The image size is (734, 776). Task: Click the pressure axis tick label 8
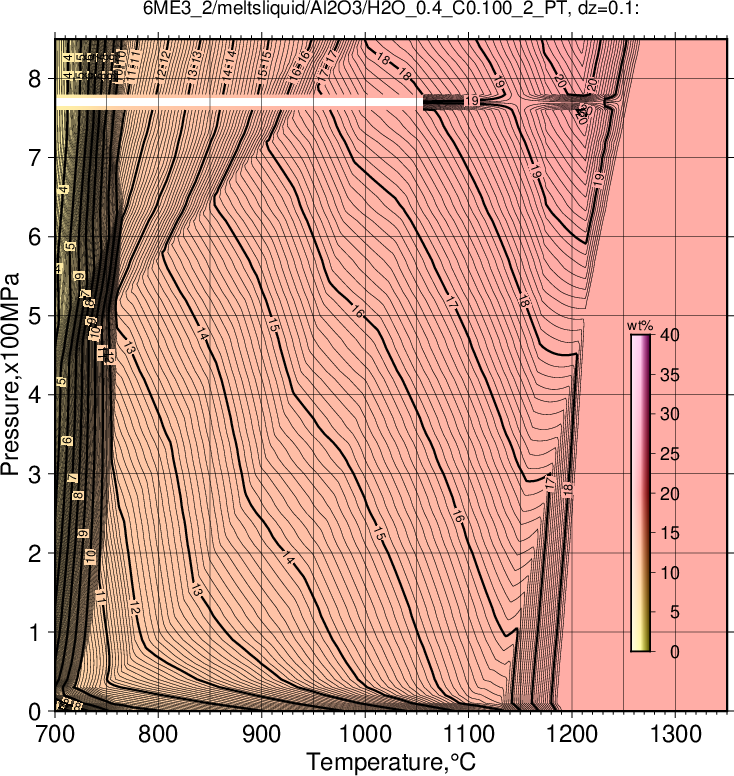(x=35, y=79)
